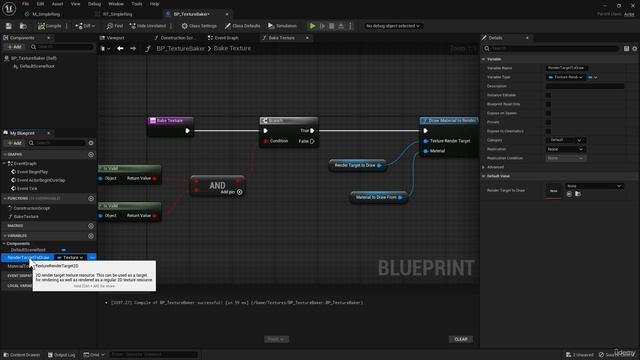This screenshot has height=360, width=640.
Task: Open the Variable Type dropdown in Details
Action: point(566,77)
